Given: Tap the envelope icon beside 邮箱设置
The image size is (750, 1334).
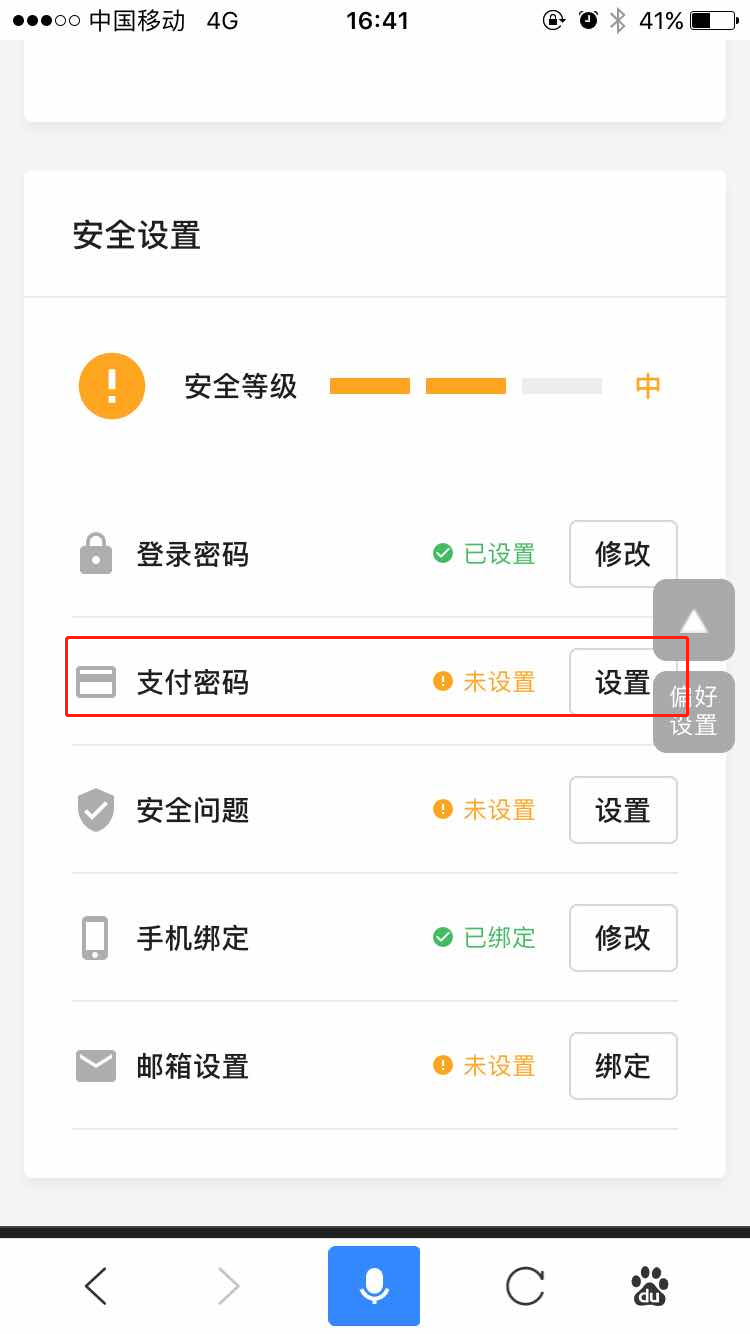Looking at the screenshot, I should [96, 1066].
